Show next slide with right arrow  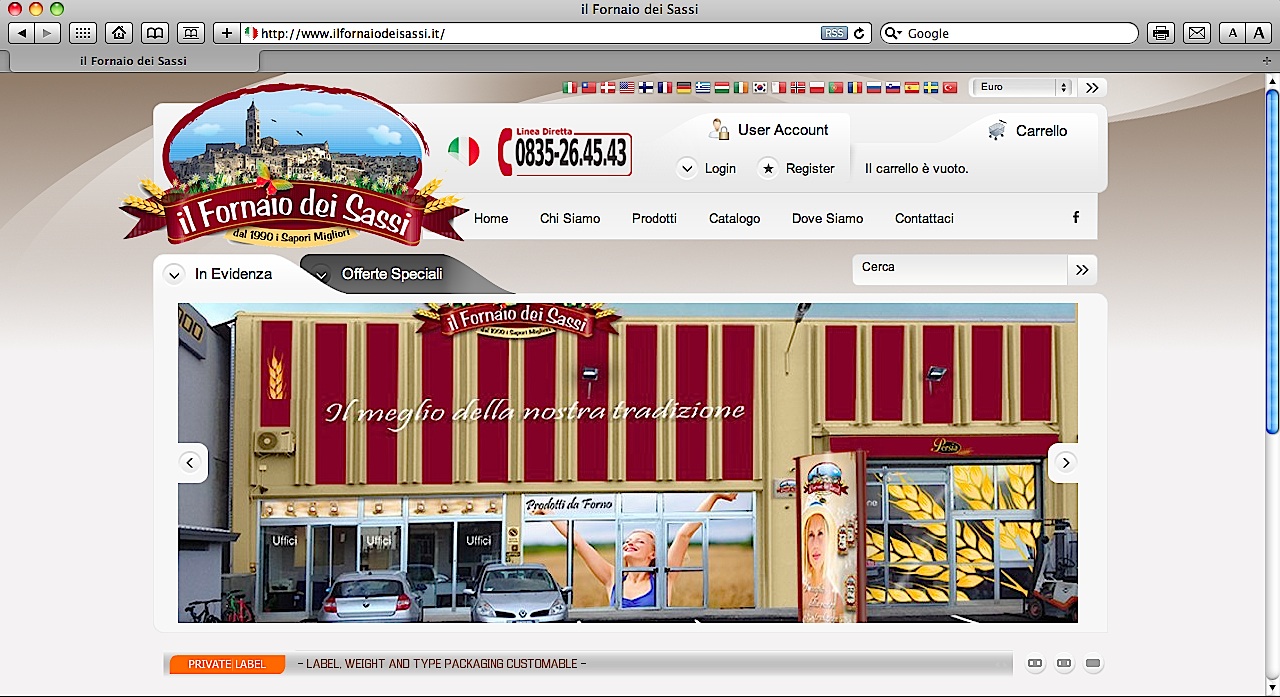pyautogui.click(x=1065, y=463)
